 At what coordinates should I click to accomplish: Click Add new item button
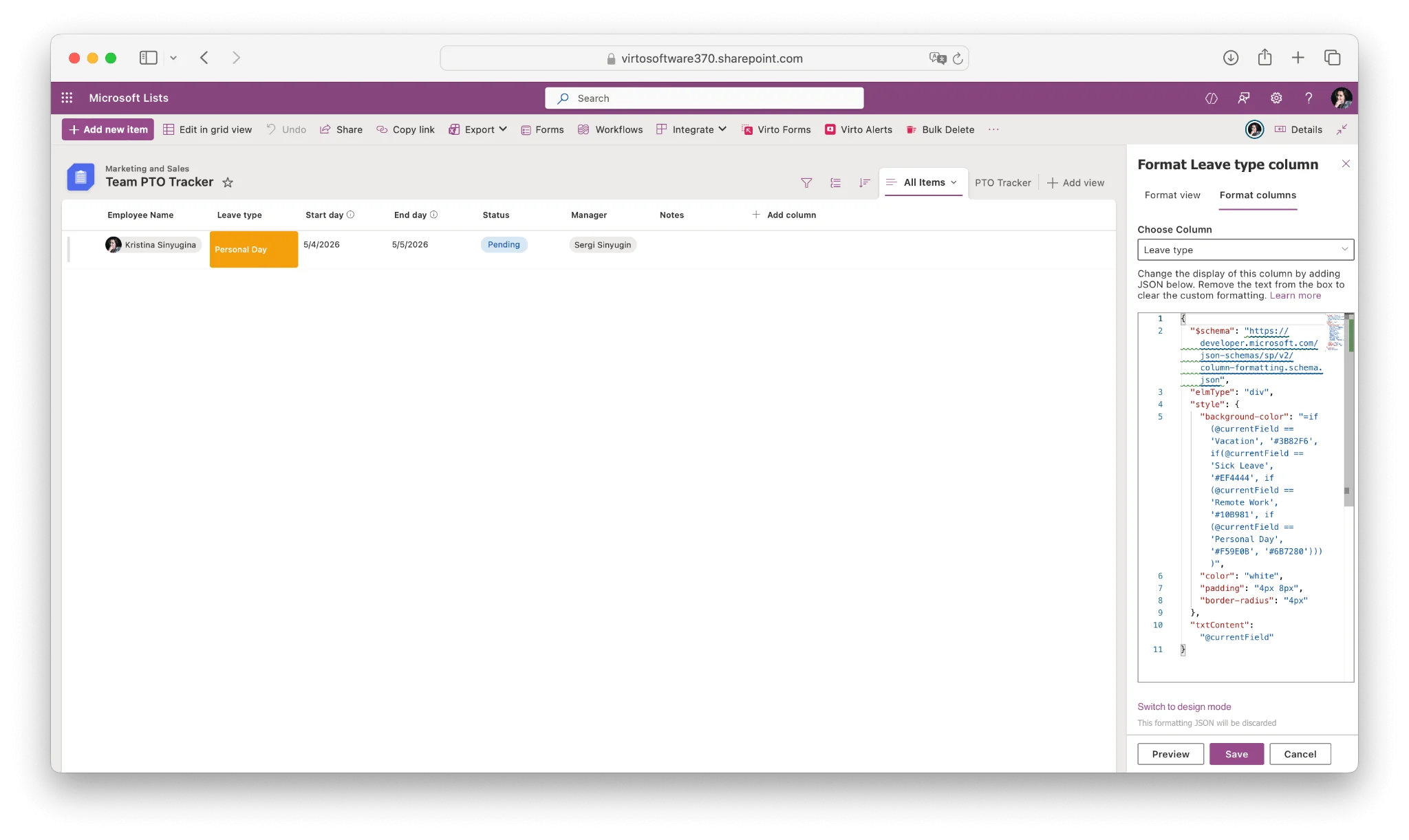[x=108, y=129]
